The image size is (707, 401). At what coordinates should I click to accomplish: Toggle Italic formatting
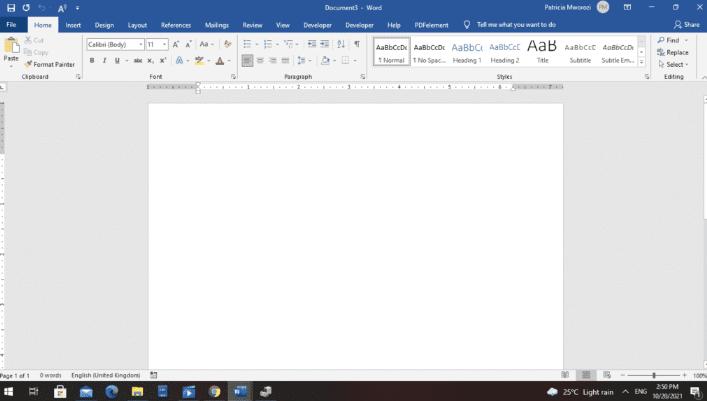(x=105, y=60)
